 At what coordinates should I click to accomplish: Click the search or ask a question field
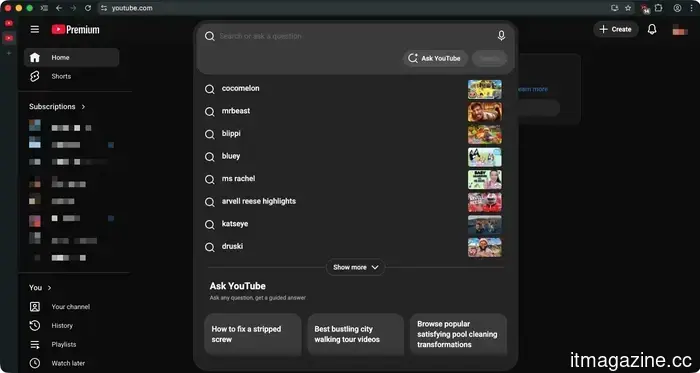355,36
